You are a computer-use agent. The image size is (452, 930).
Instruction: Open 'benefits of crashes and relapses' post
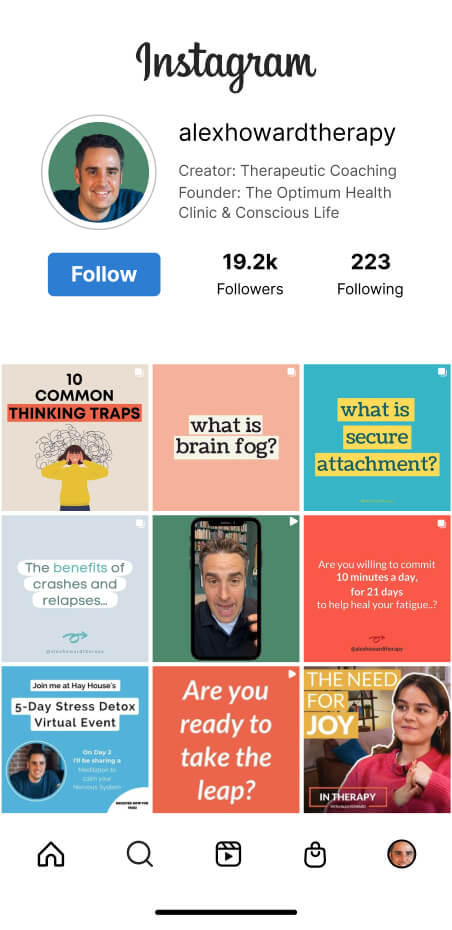[x=75, y=588]
